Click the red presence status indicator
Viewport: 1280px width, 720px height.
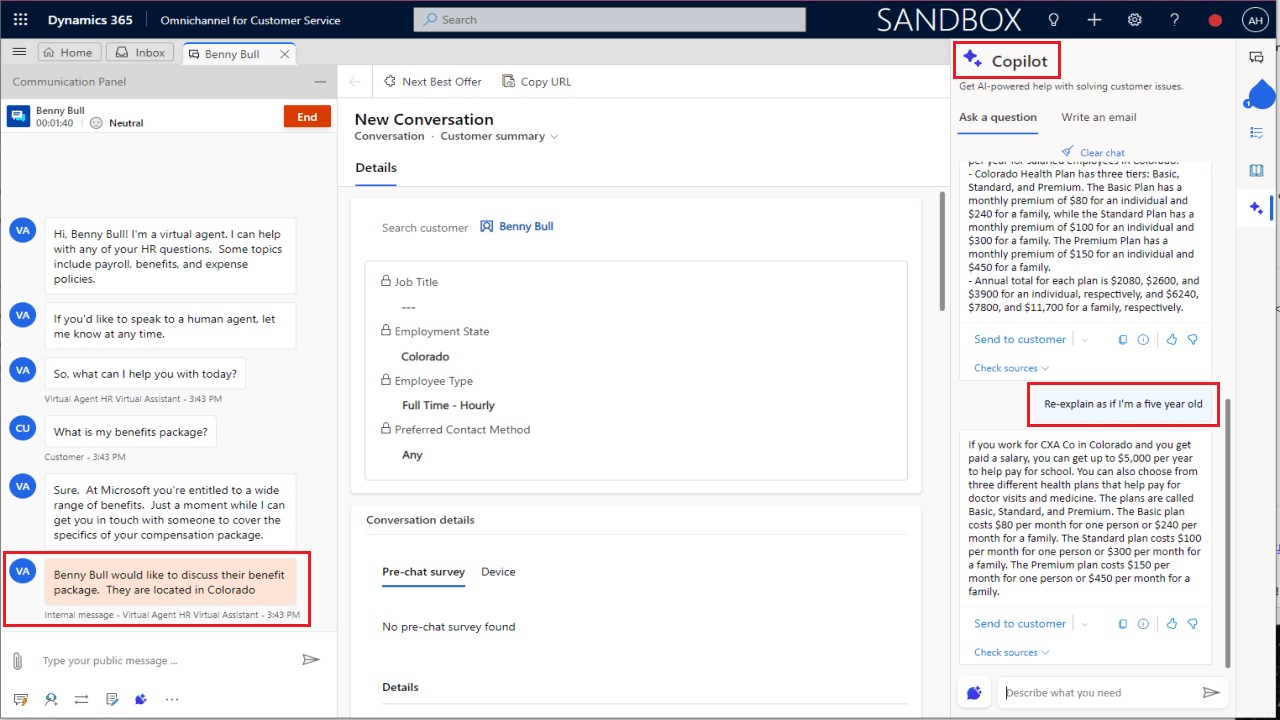pyautogui.click(x=1215, y=20)
